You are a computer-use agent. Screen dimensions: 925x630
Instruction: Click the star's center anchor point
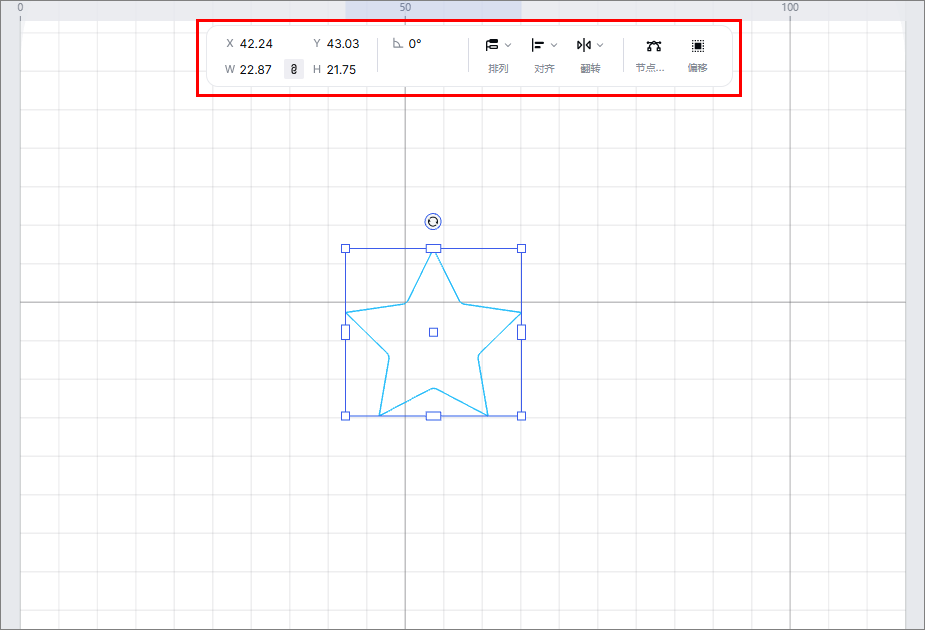point(433,332)
